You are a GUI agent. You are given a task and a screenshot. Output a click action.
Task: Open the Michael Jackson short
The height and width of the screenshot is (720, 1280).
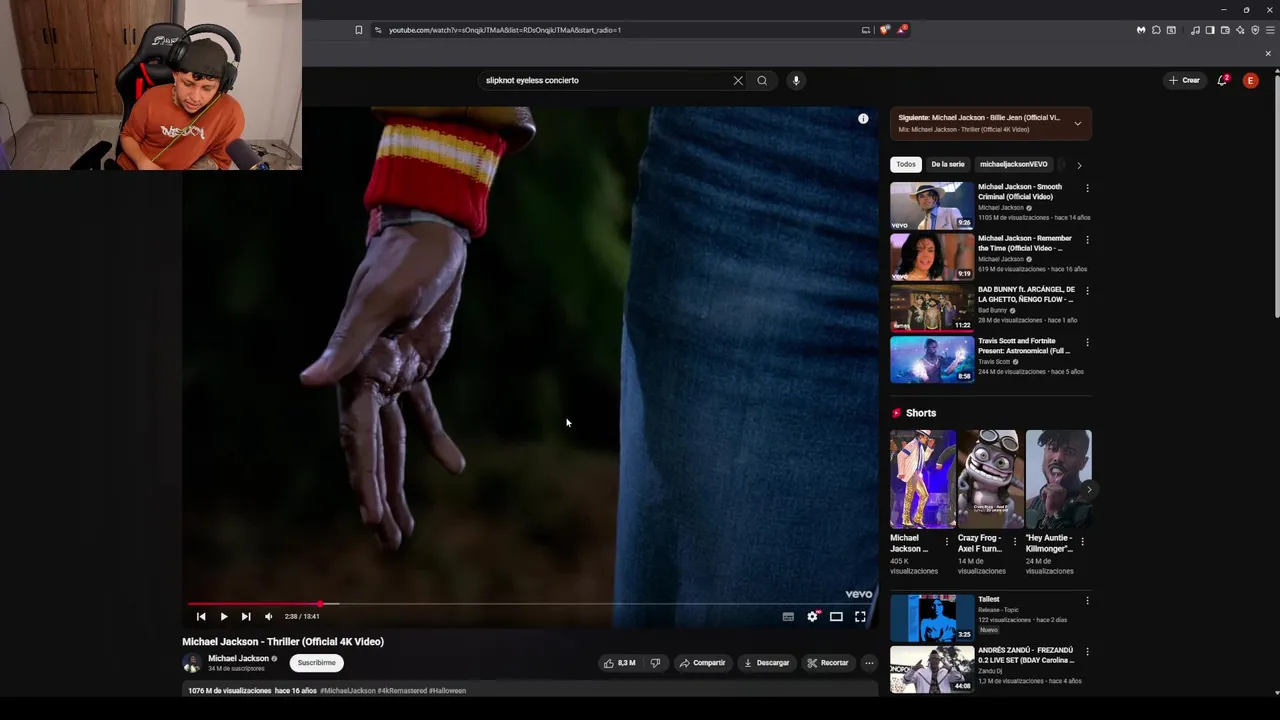[922, 479]
